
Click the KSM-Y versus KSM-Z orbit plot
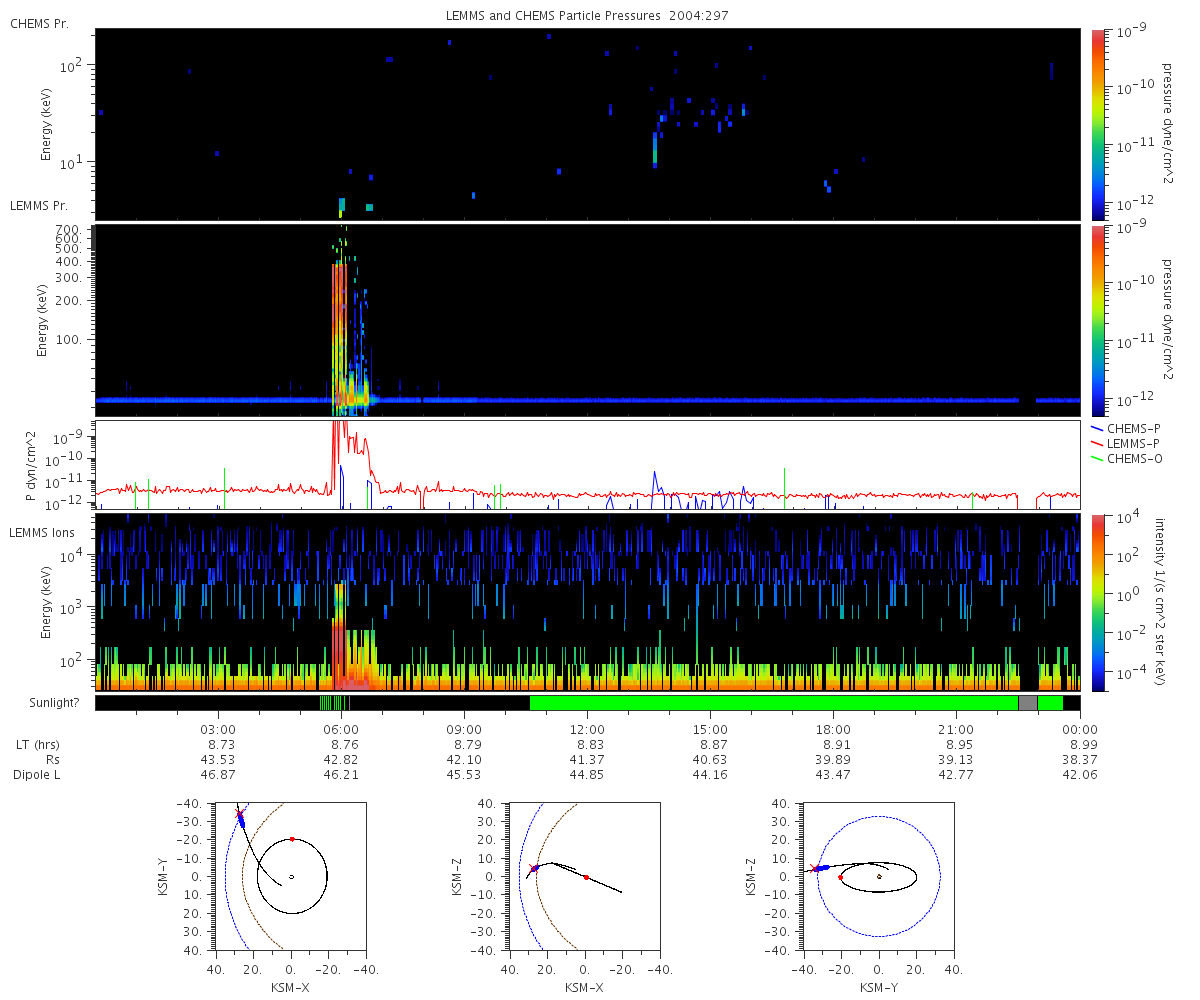tap(879, 876)
